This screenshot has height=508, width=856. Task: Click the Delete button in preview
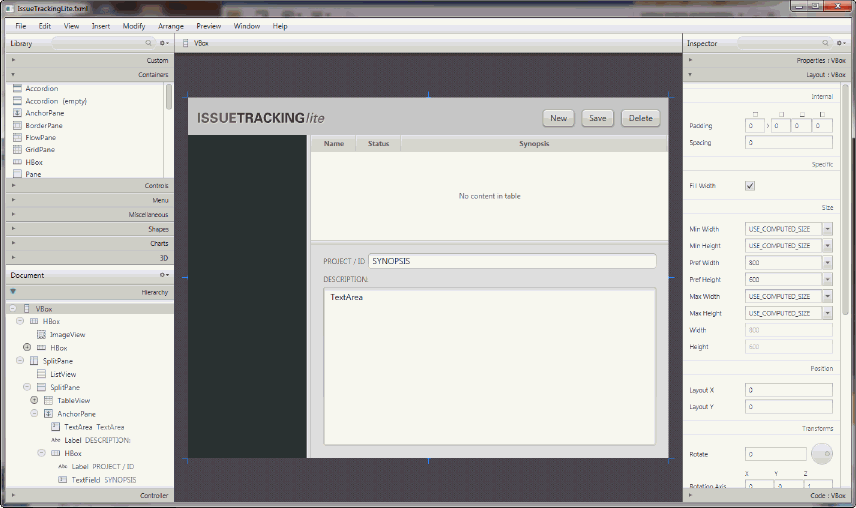click(640, 118)
